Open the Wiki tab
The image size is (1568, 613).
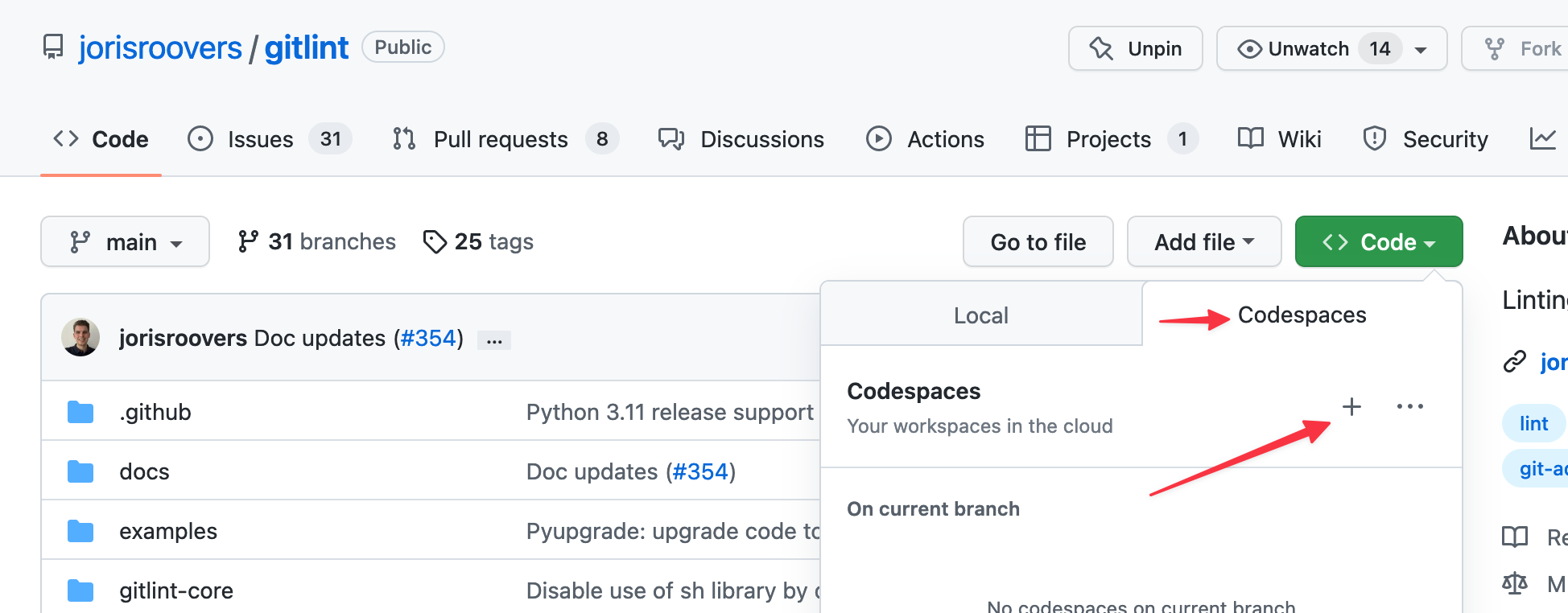point(1280,139)
